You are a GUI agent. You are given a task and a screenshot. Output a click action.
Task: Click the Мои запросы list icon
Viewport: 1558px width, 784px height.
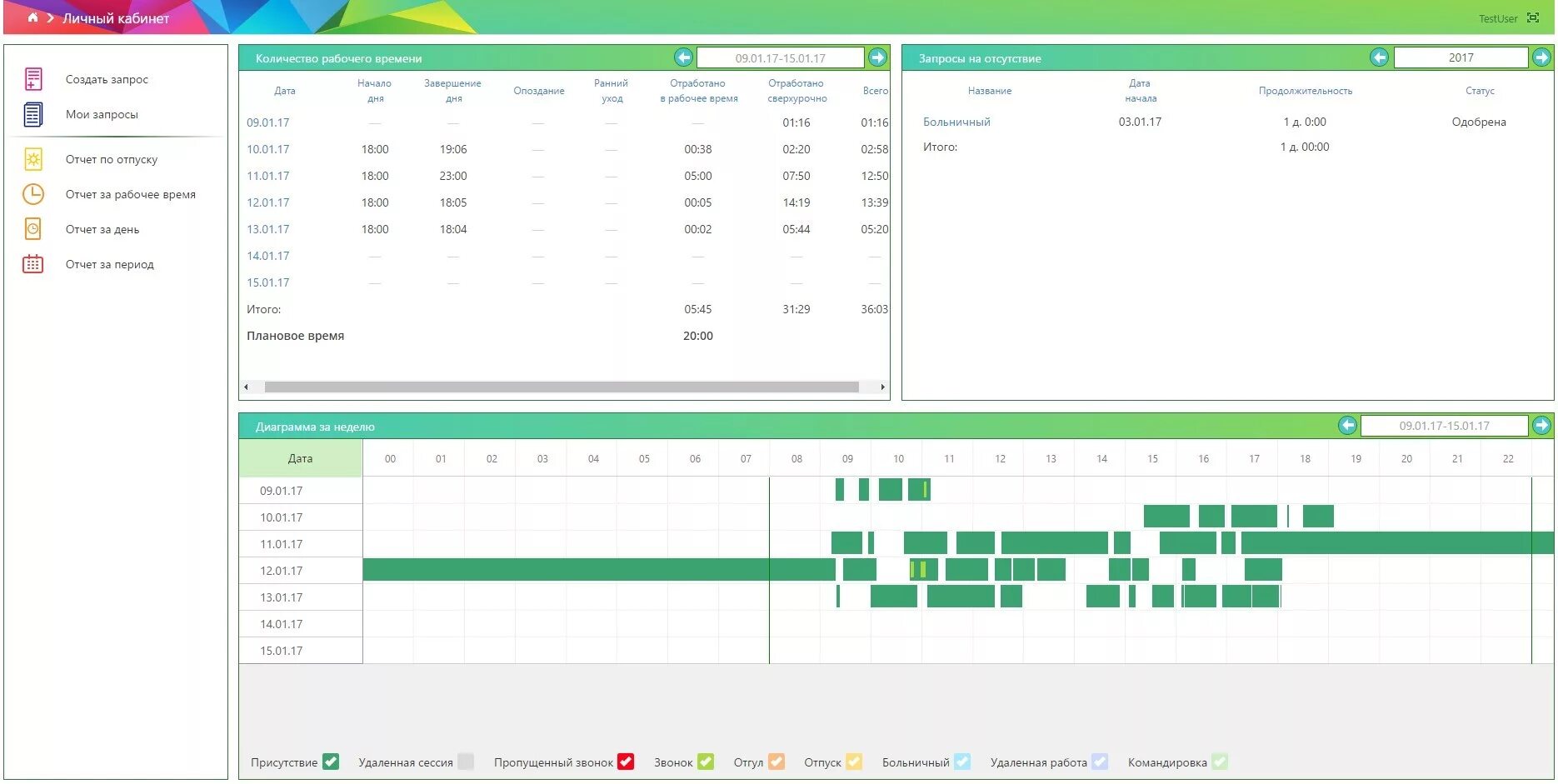33,114
